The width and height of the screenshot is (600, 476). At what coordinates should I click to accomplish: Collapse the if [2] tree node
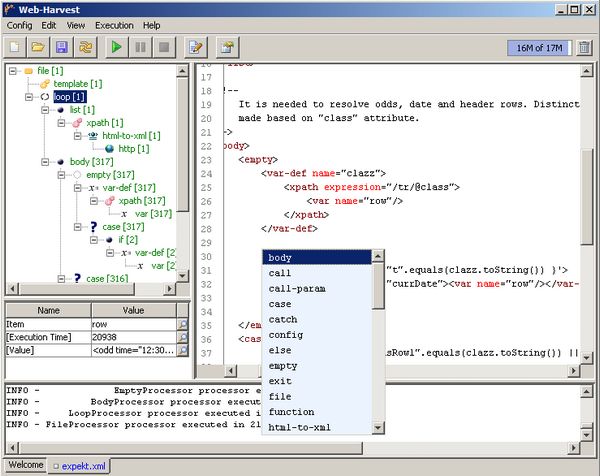(x=93, y=240)
